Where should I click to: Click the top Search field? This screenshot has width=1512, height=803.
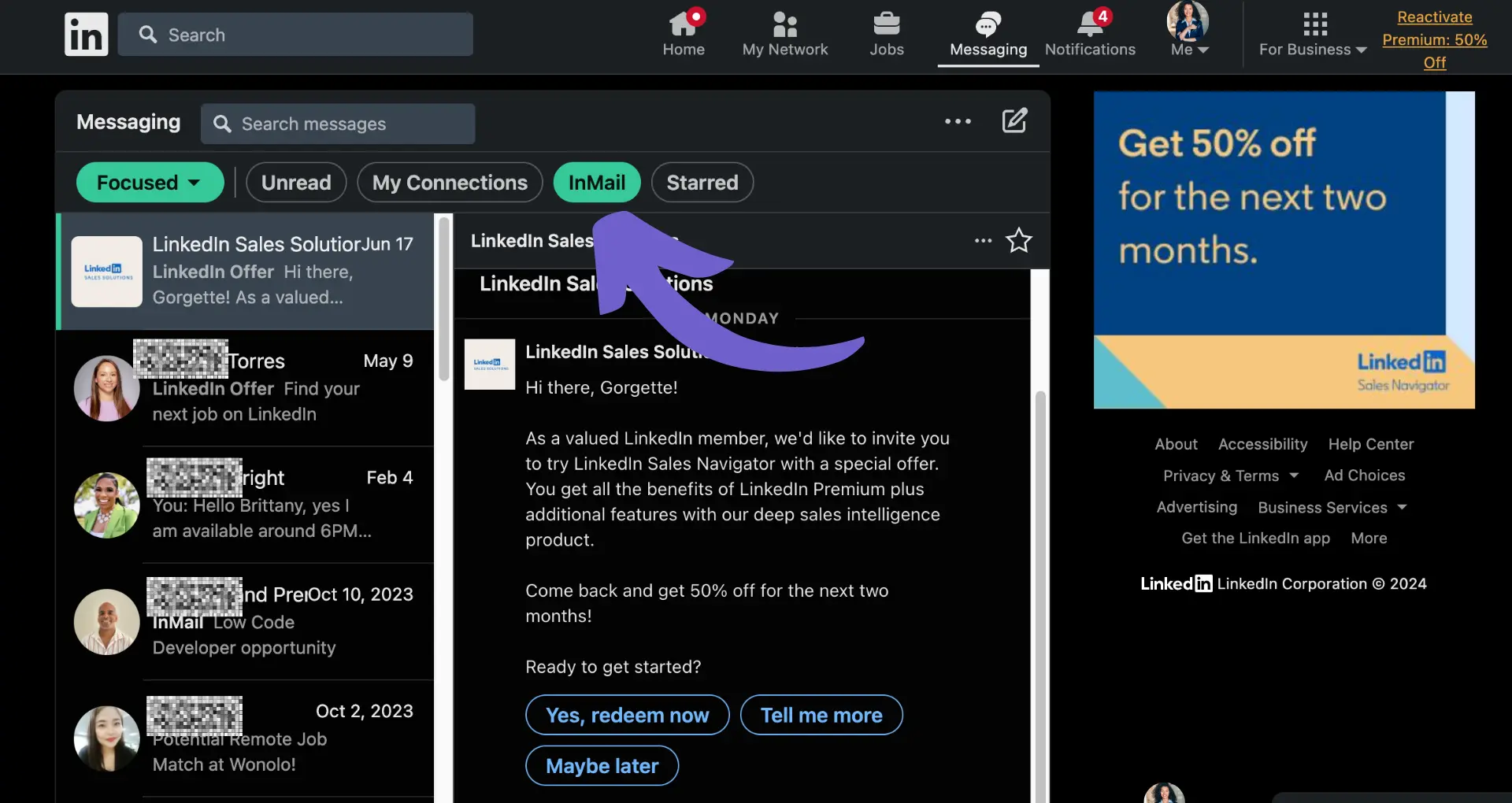point(295,35)
